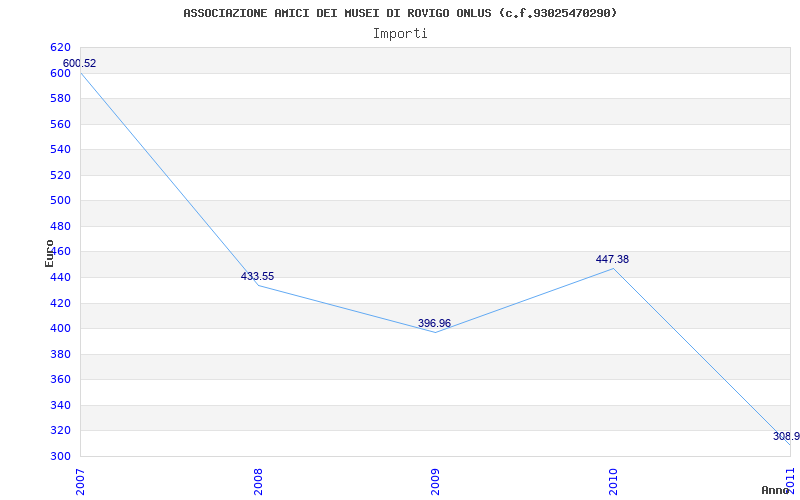800x500 pixels.
Task: Click the y-axis value 440
Action: (60, 278)
